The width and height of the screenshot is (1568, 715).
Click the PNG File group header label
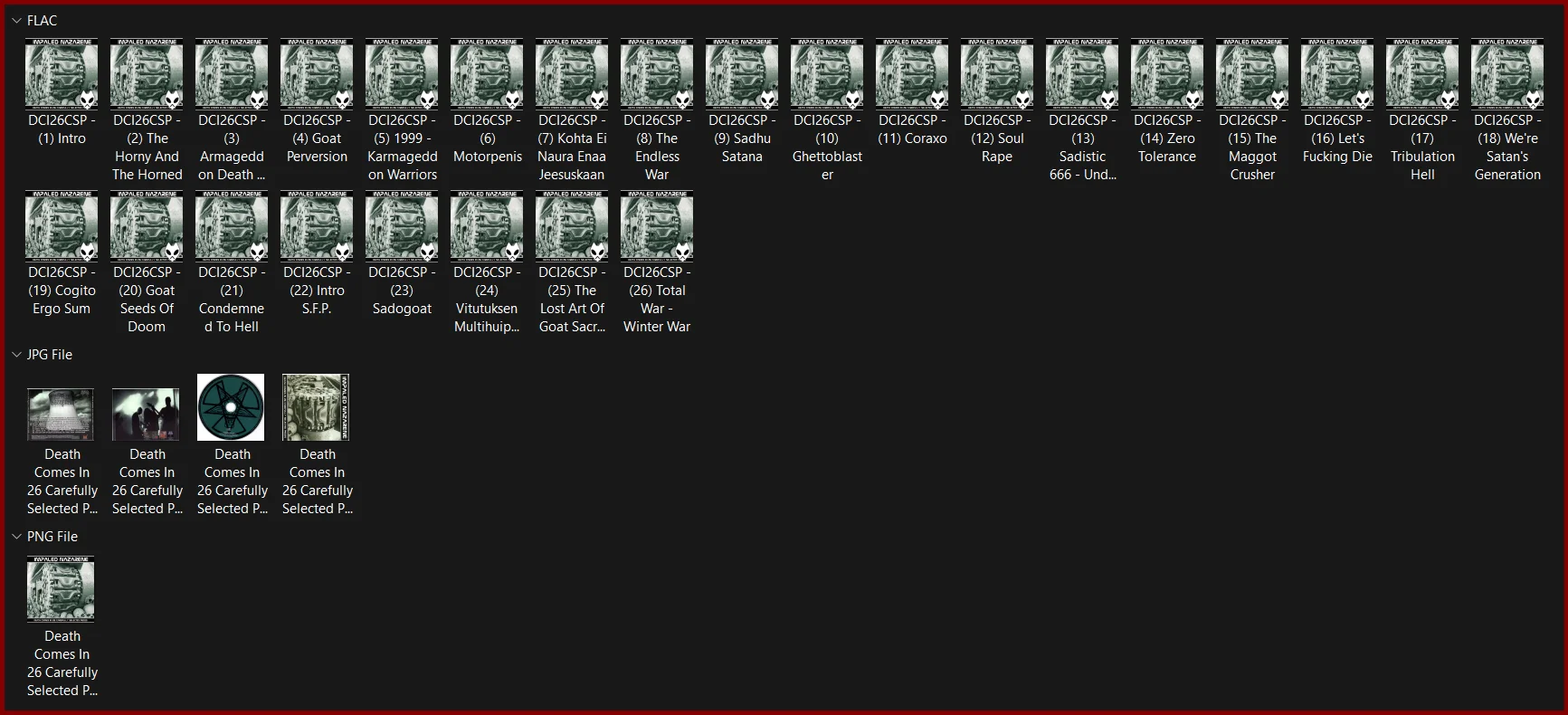(x=52, y=537)
